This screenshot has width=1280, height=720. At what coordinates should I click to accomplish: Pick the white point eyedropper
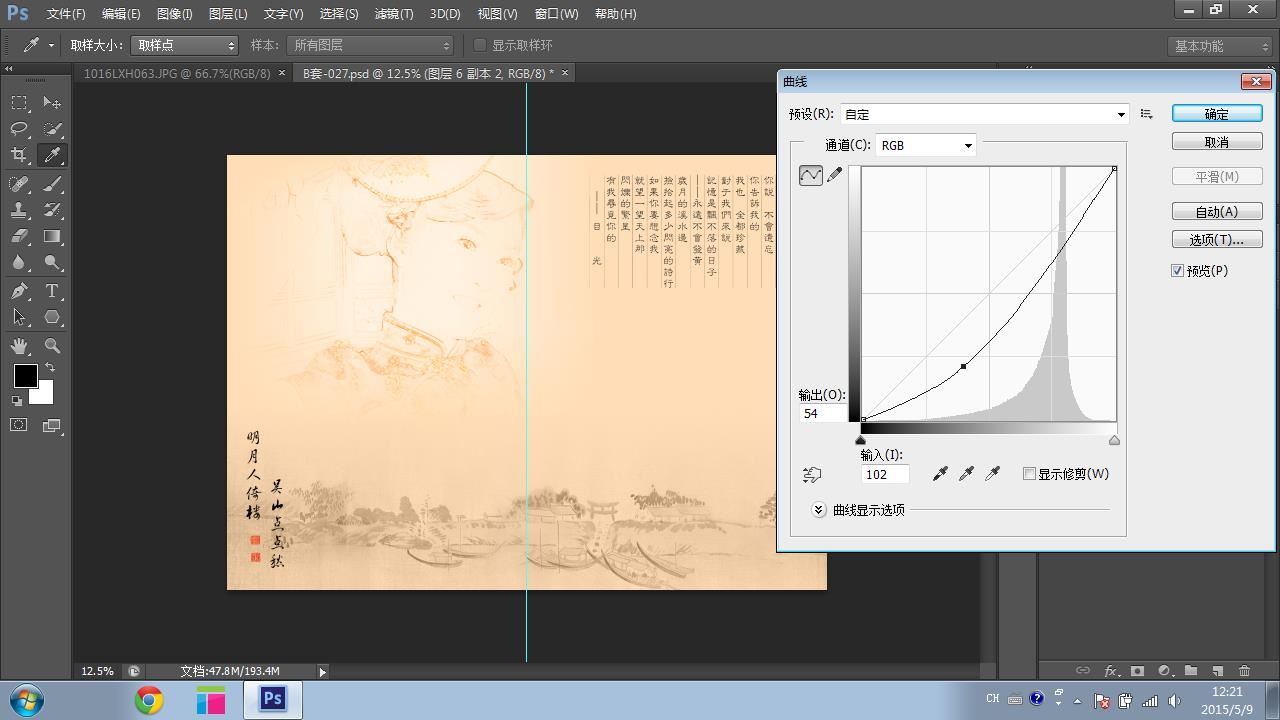click(x=992, y=474)
